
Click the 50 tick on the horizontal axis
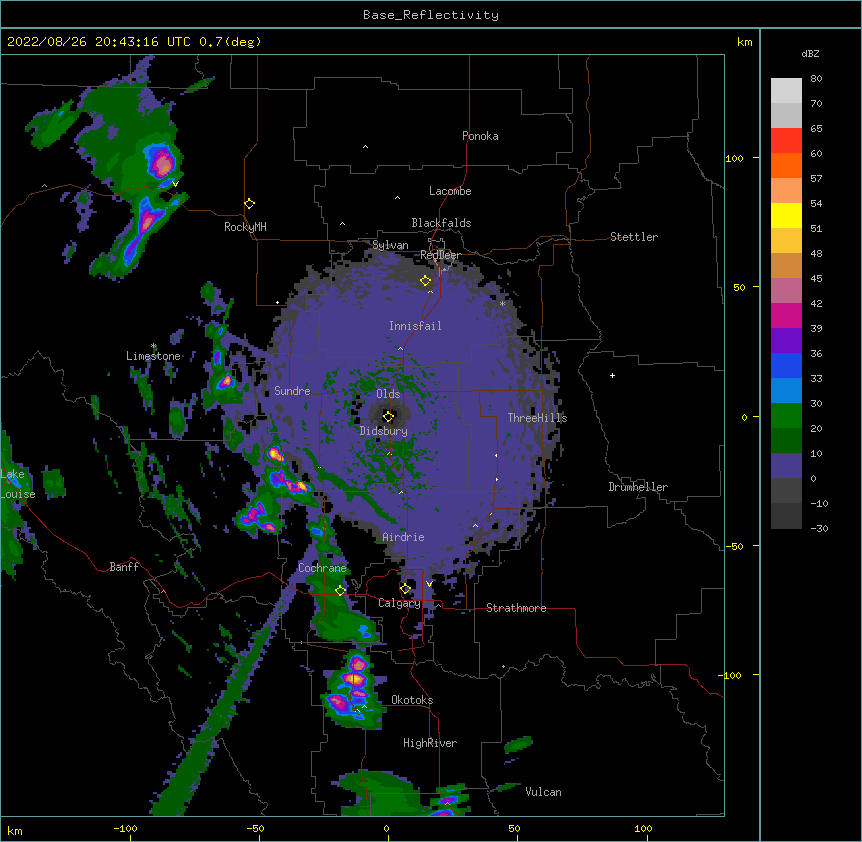click(514, 828)
